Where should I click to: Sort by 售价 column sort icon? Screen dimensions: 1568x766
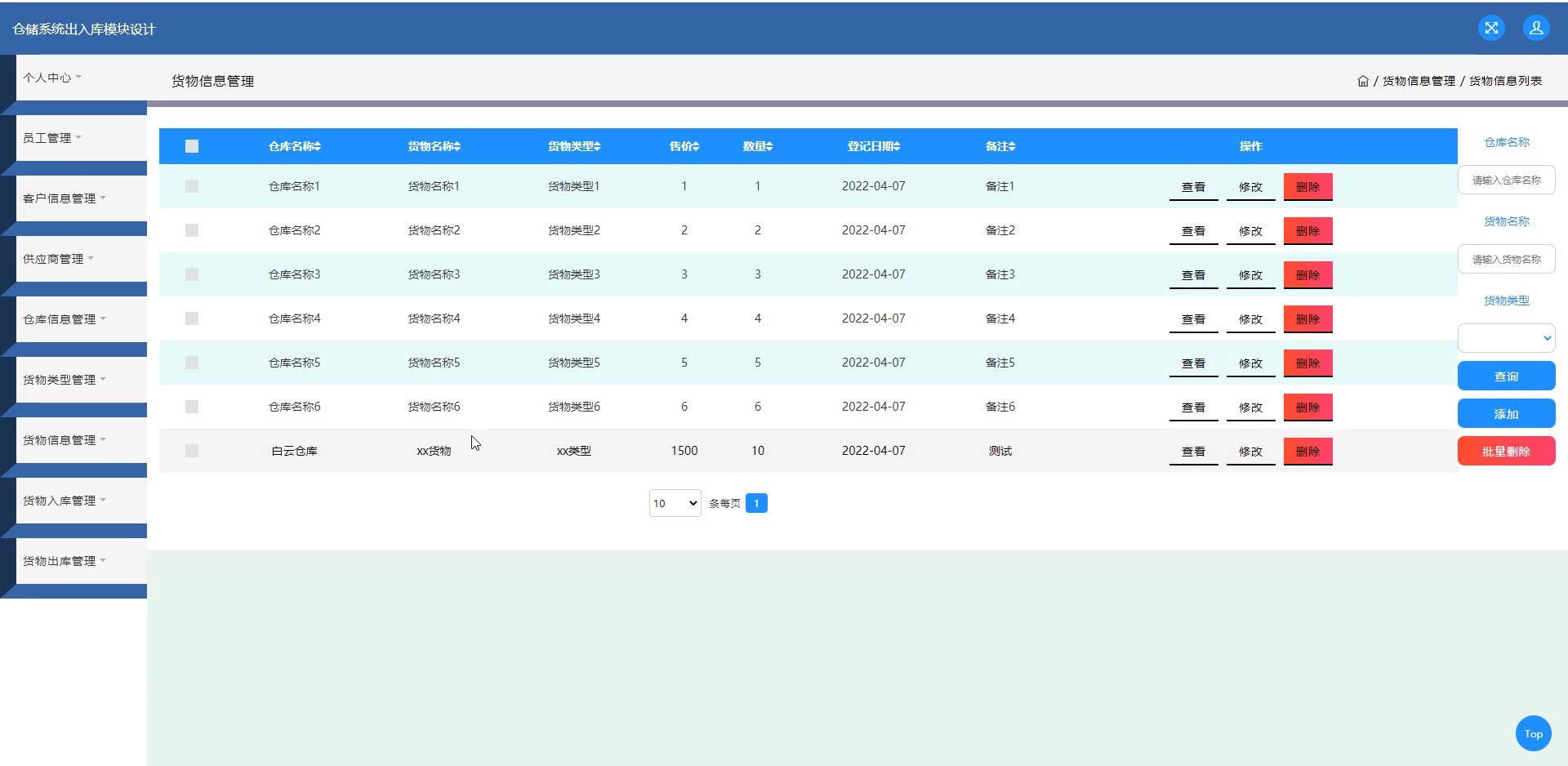(696, 146)
